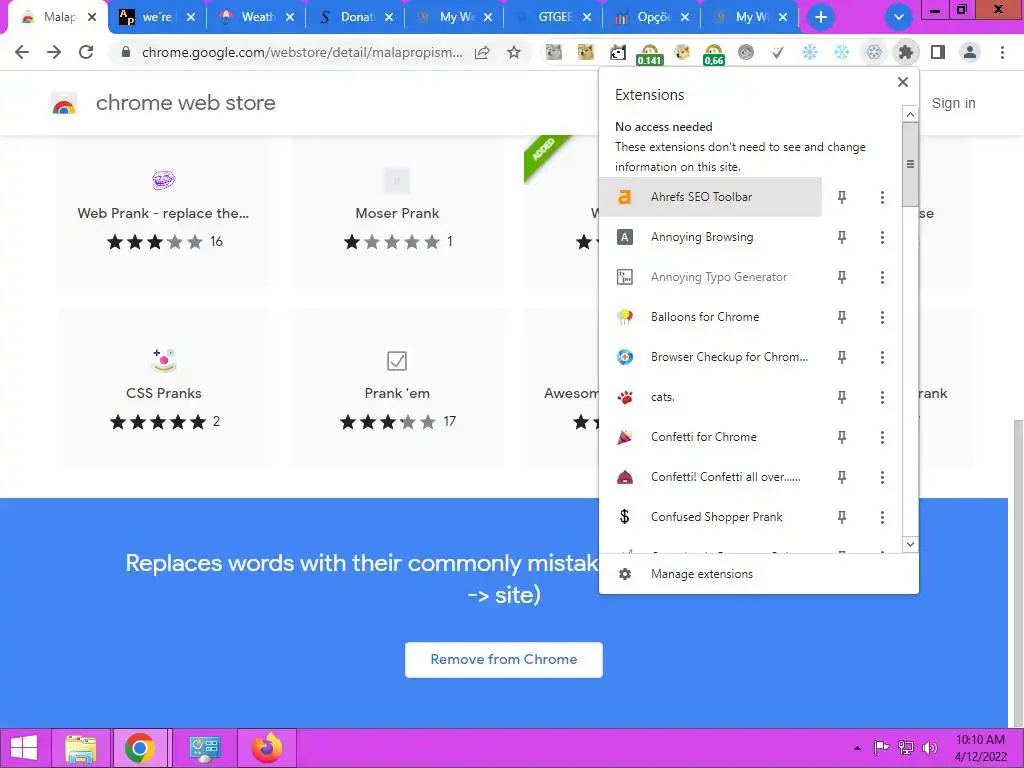This screenshot has width=1024, height=768.
Task: Click the grayscale doge extension icon
Action: (554, 52)
